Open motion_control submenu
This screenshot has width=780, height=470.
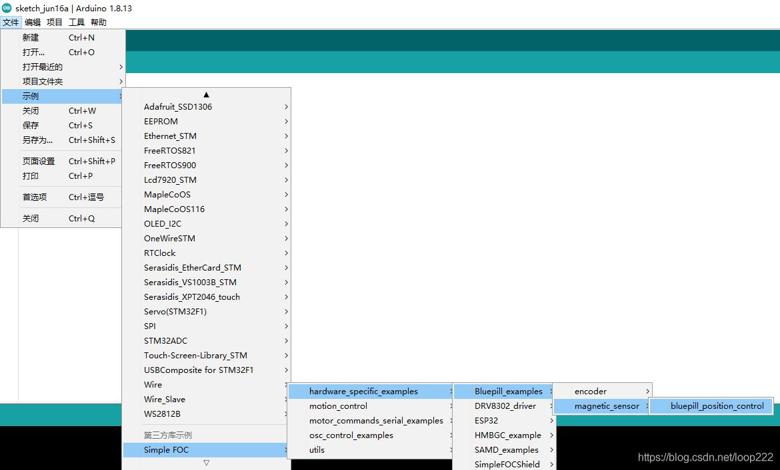click(371, 406)
